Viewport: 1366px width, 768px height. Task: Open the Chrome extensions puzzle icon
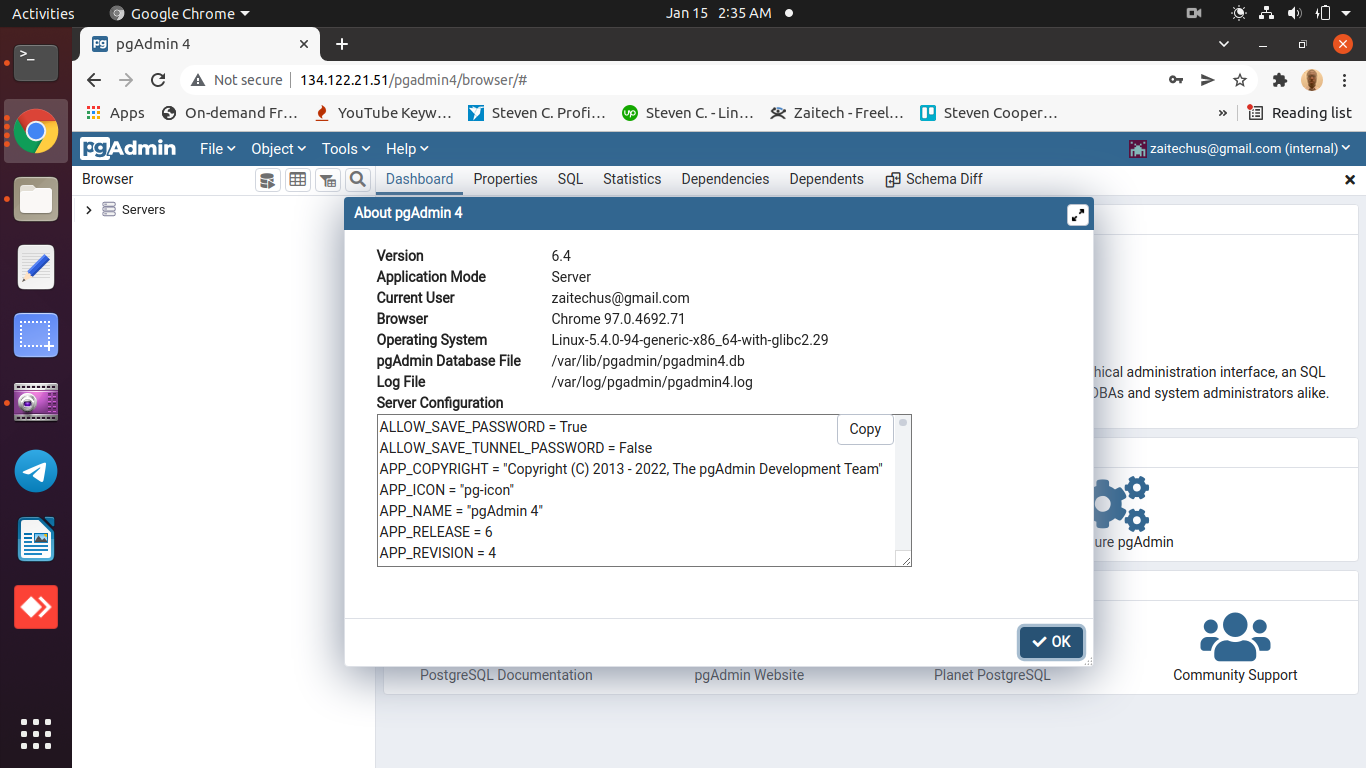pos(1279,80)
